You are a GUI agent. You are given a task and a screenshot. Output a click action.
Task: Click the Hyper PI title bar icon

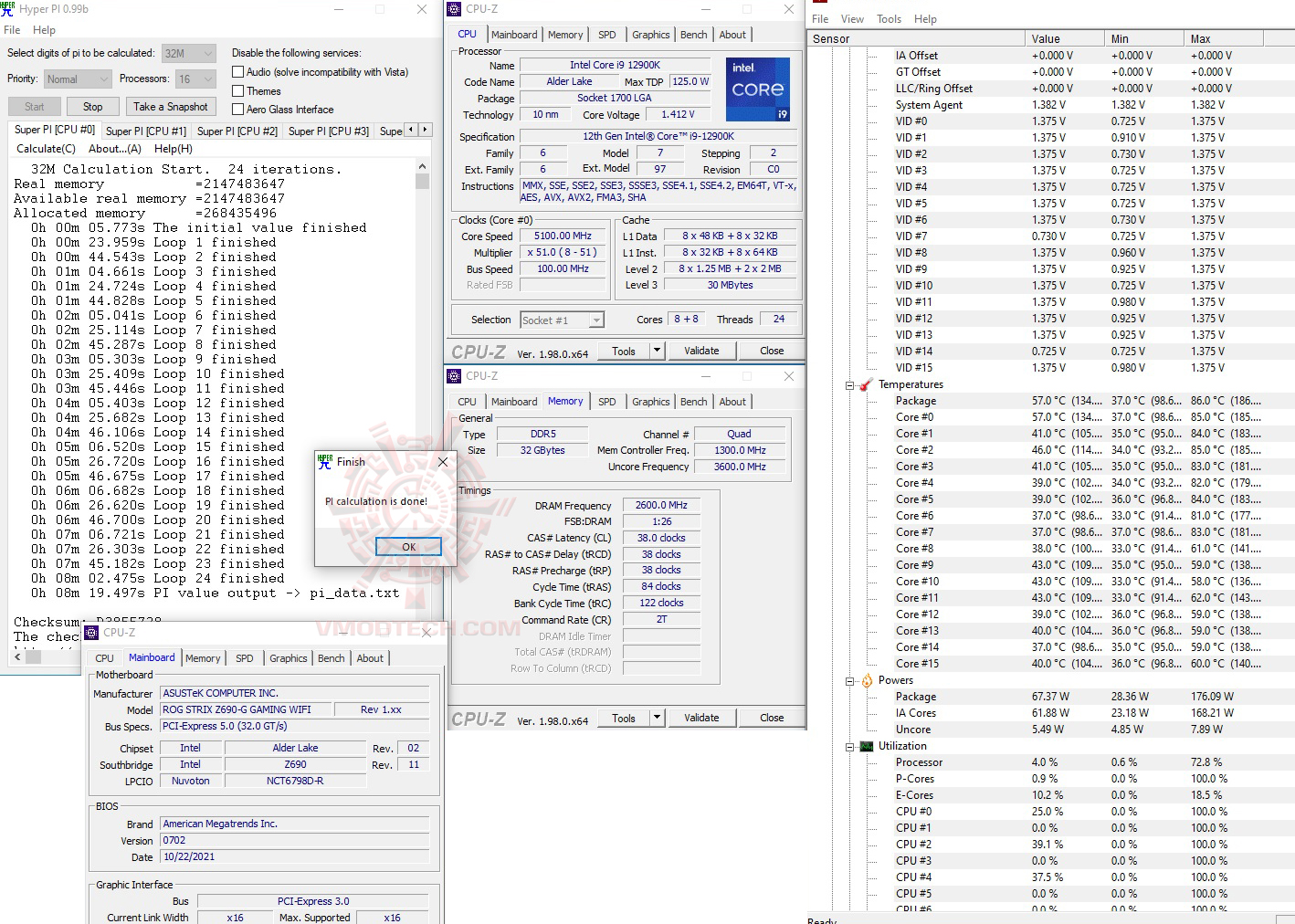(7, 9)
